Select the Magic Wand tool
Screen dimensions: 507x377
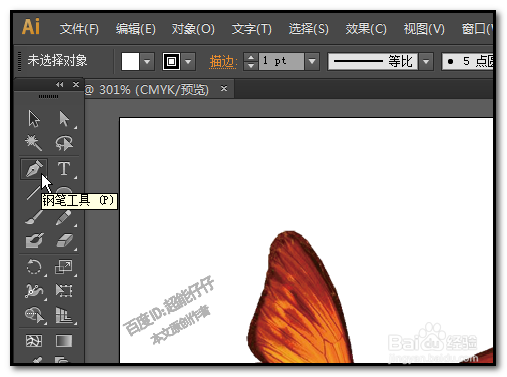tap(34, 143)
